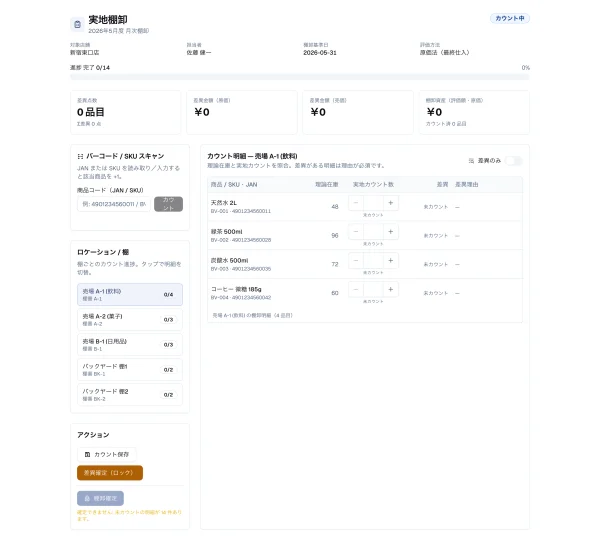Click the 0/4 badge on 売場 A-1

(168, 295)
